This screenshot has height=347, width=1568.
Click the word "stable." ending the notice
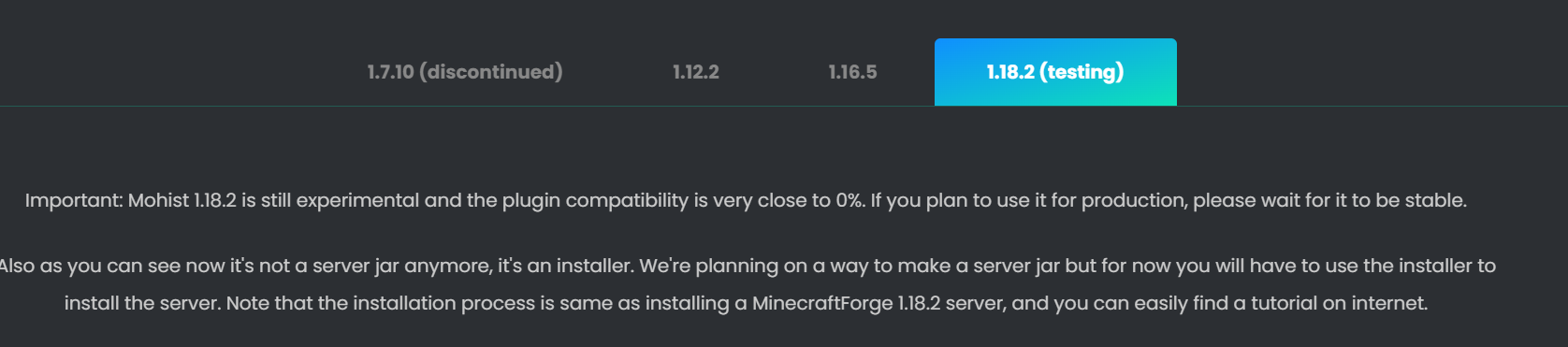click(1434, 200)
